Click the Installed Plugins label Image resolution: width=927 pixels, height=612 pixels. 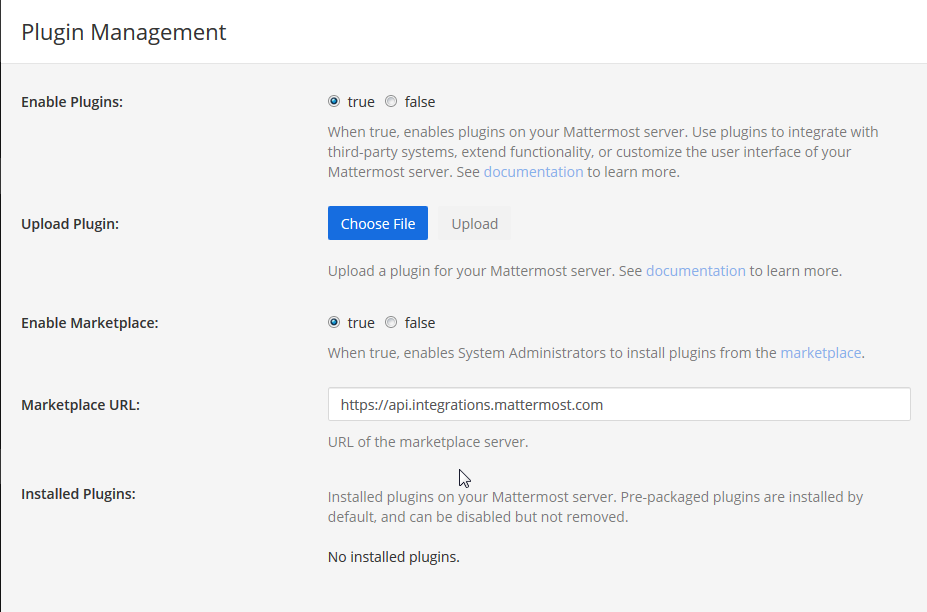pyautogui.click(x=79, y=494)
